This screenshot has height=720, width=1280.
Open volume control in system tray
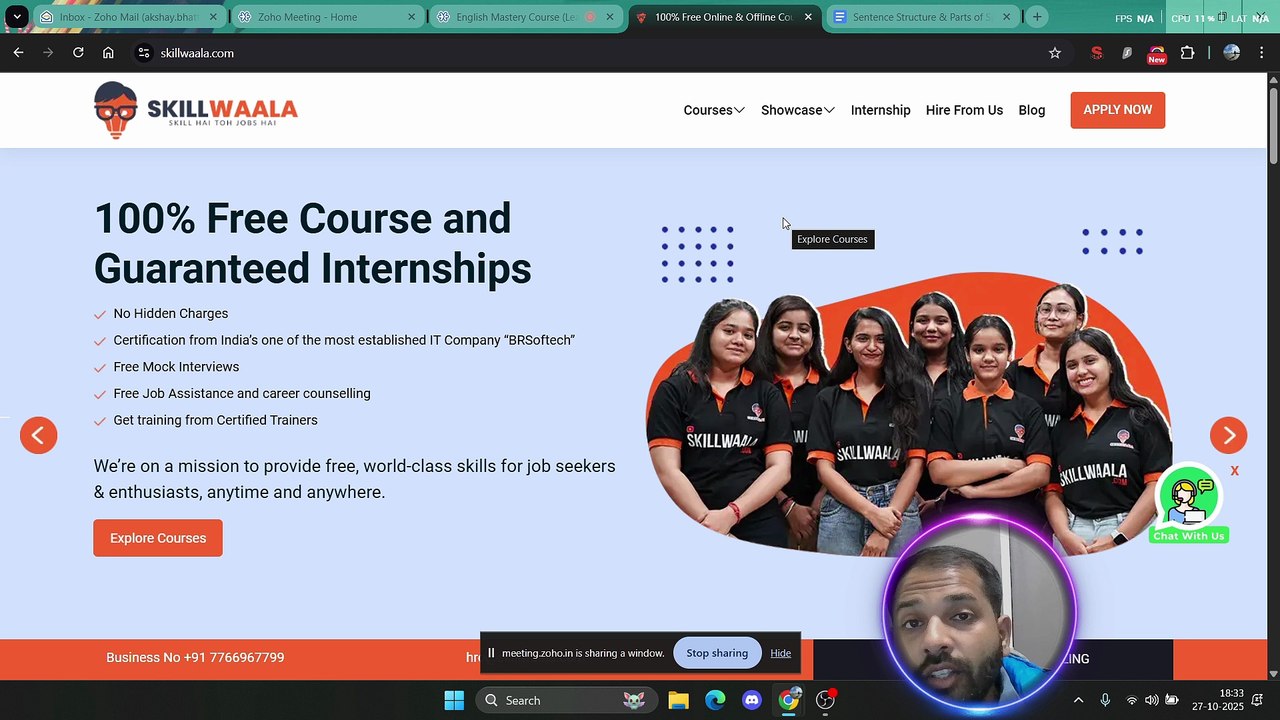1152,700
